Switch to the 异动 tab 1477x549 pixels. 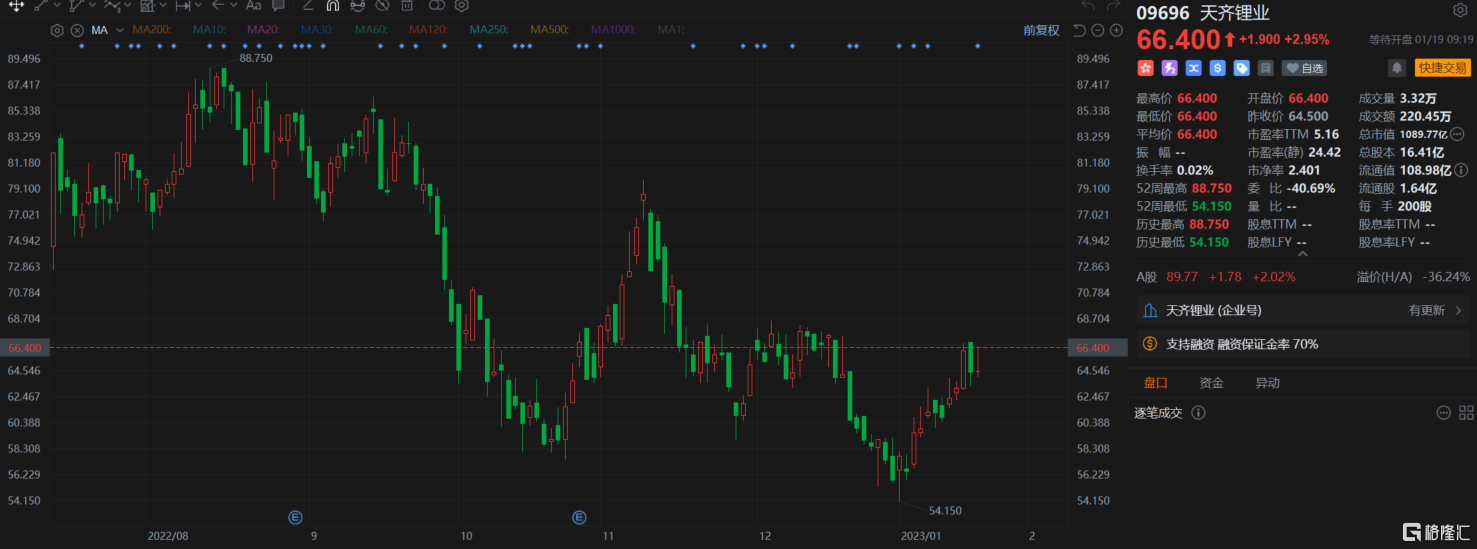tap(1267, 383)
